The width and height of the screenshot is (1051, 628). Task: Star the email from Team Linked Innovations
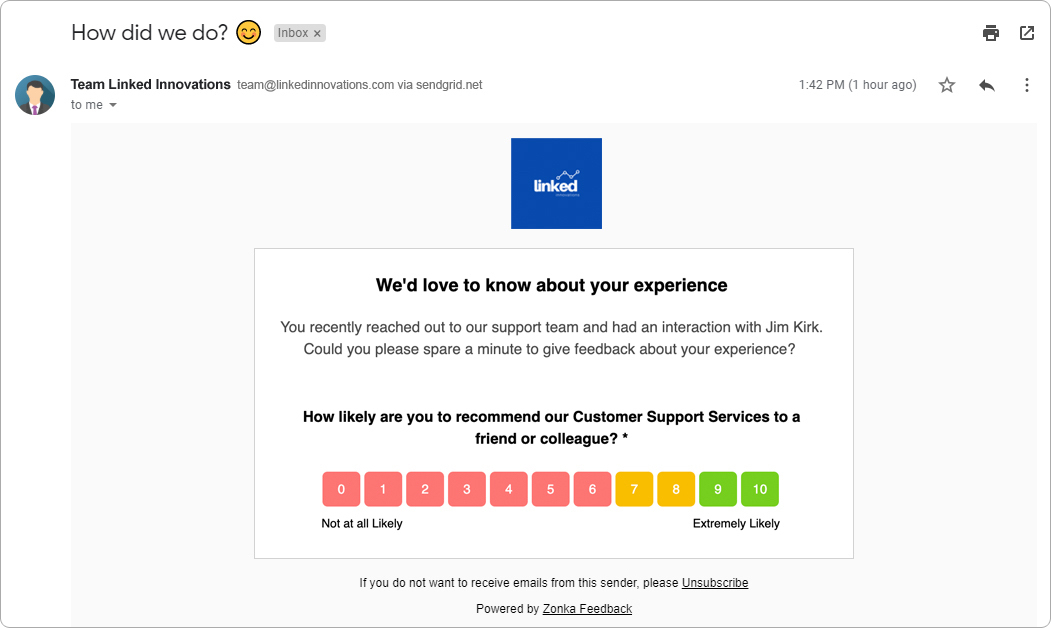946,85
